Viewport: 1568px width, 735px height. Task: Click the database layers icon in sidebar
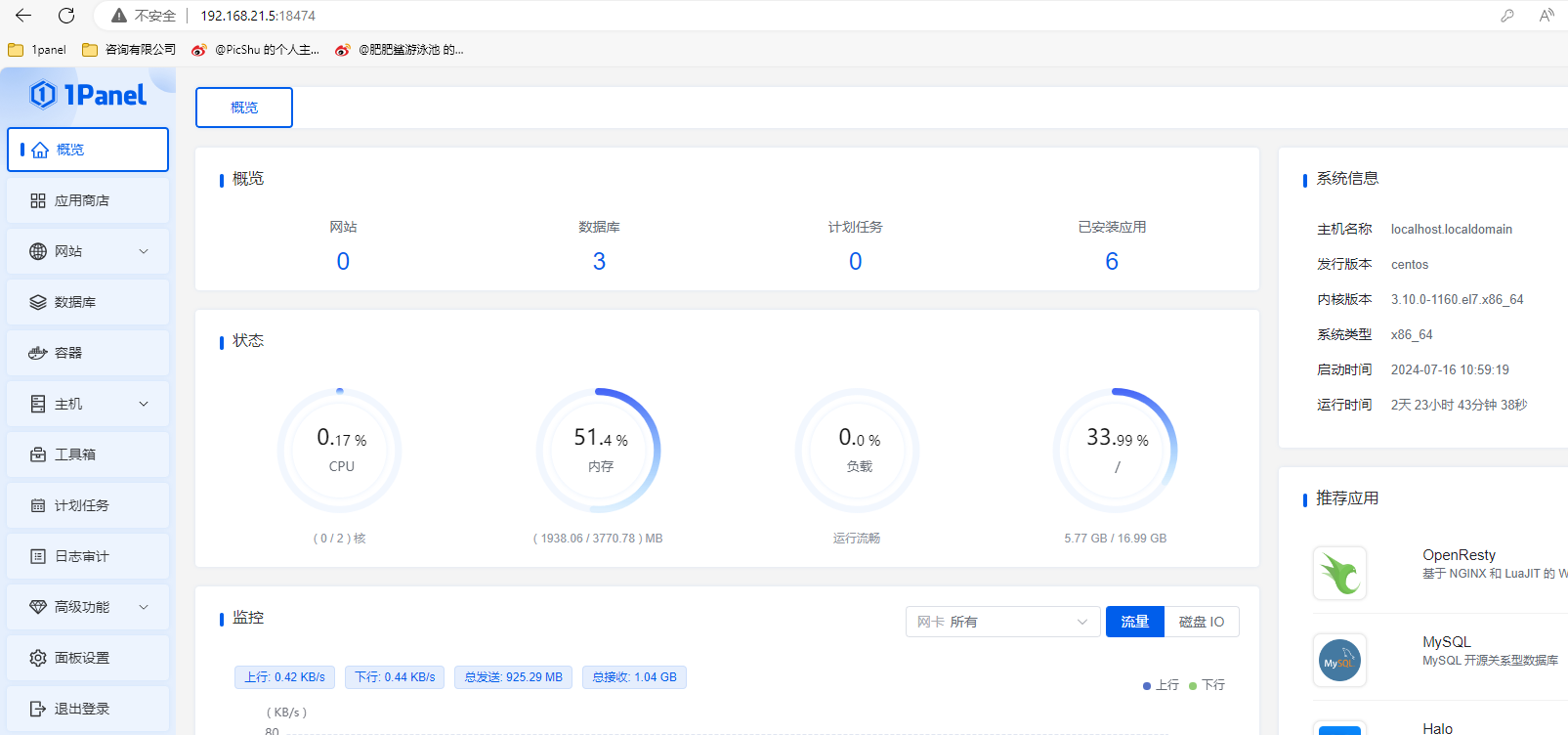(x=38, y=302)
